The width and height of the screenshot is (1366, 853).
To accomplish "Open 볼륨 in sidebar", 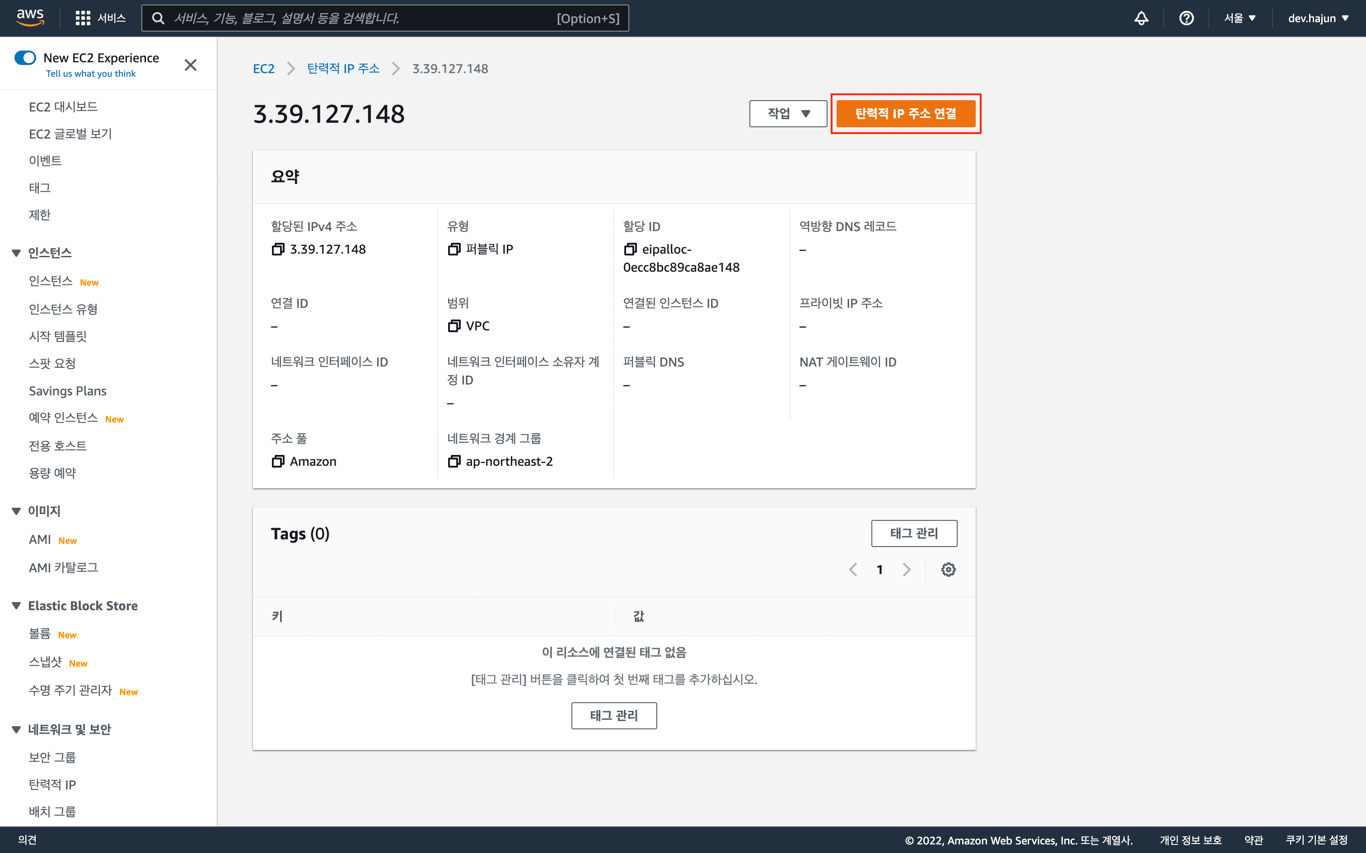I will pyautogui.click(x=39, y=634).
